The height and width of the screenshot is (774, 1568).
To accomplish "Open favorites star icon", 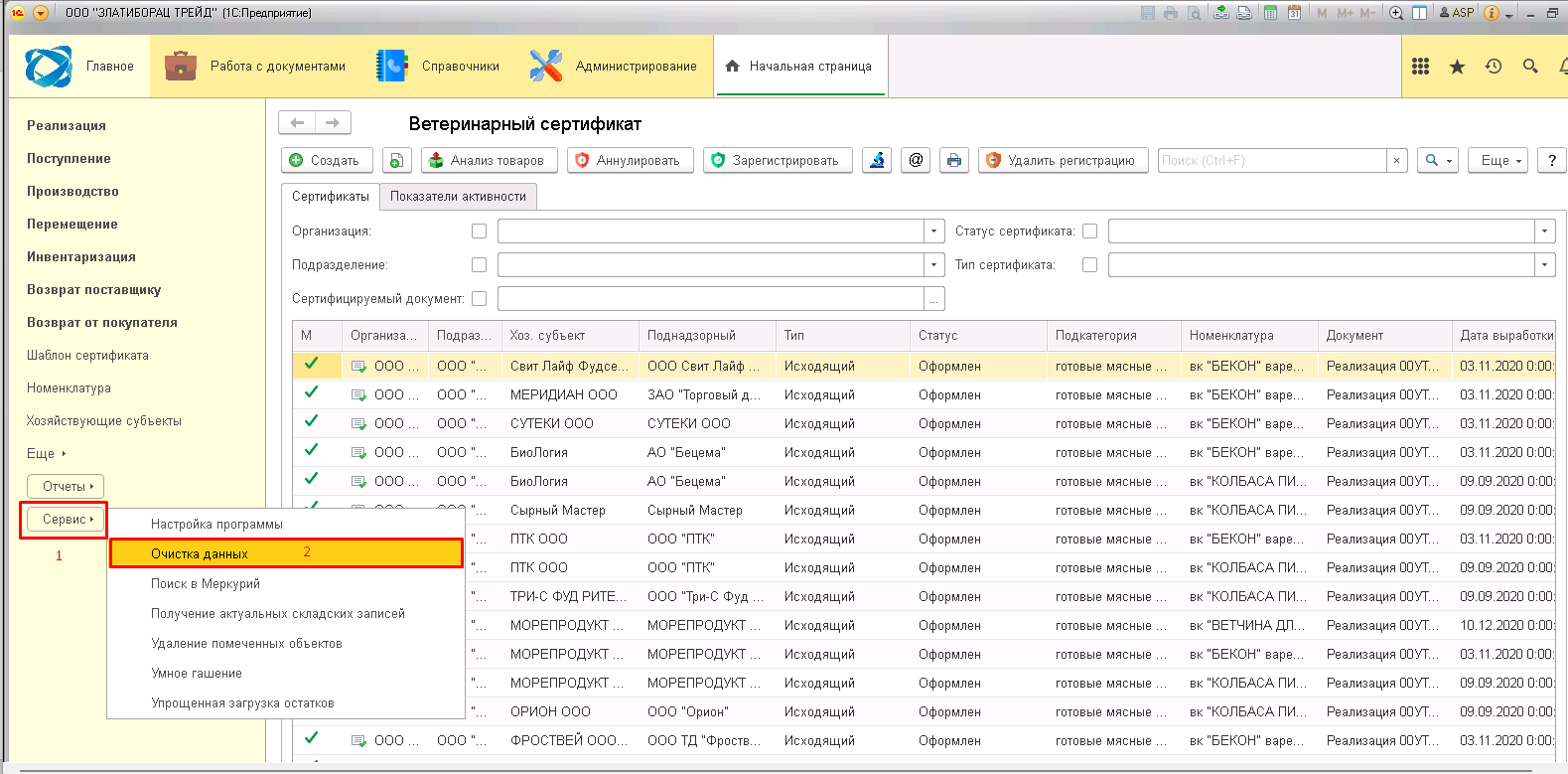I will [1457, 67].
